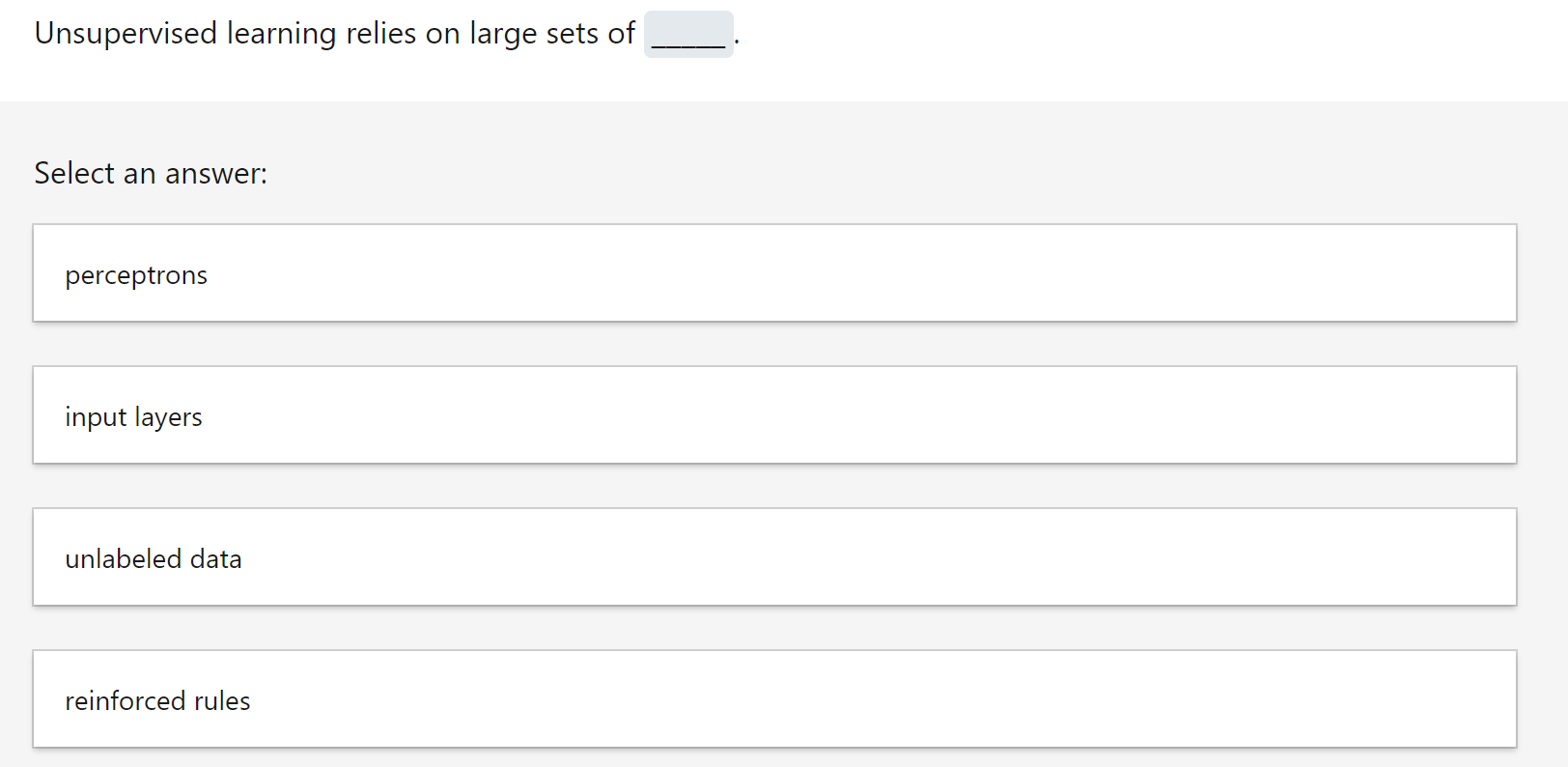
Task: Click the blank field in the question
Action: (x=688, y=35)
